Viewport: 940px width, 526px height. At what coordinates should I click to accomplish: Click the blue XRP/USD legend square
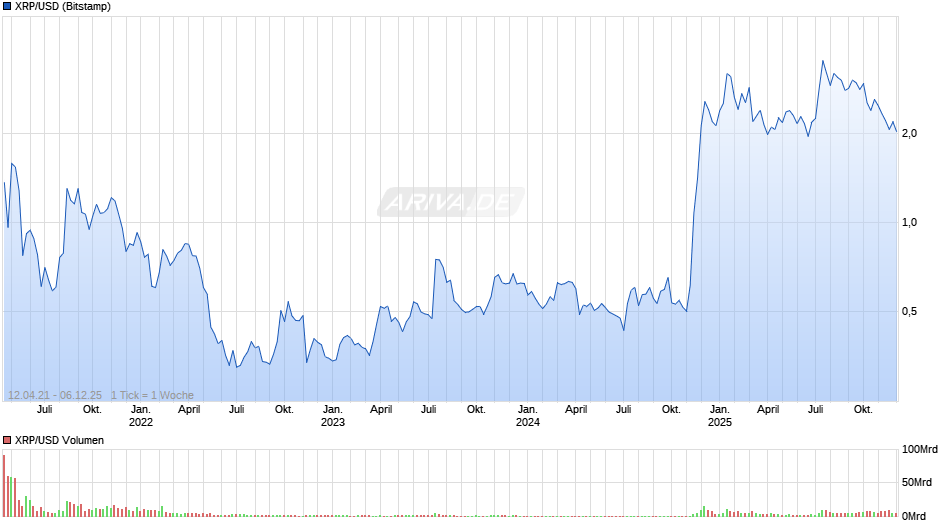click(7, 7)
